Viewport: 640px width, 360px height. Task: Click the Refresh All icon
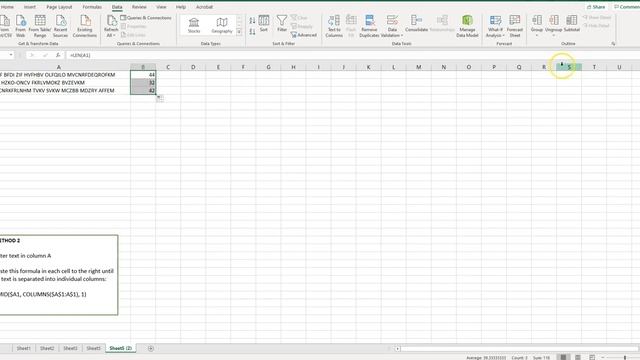coord(111,20)
